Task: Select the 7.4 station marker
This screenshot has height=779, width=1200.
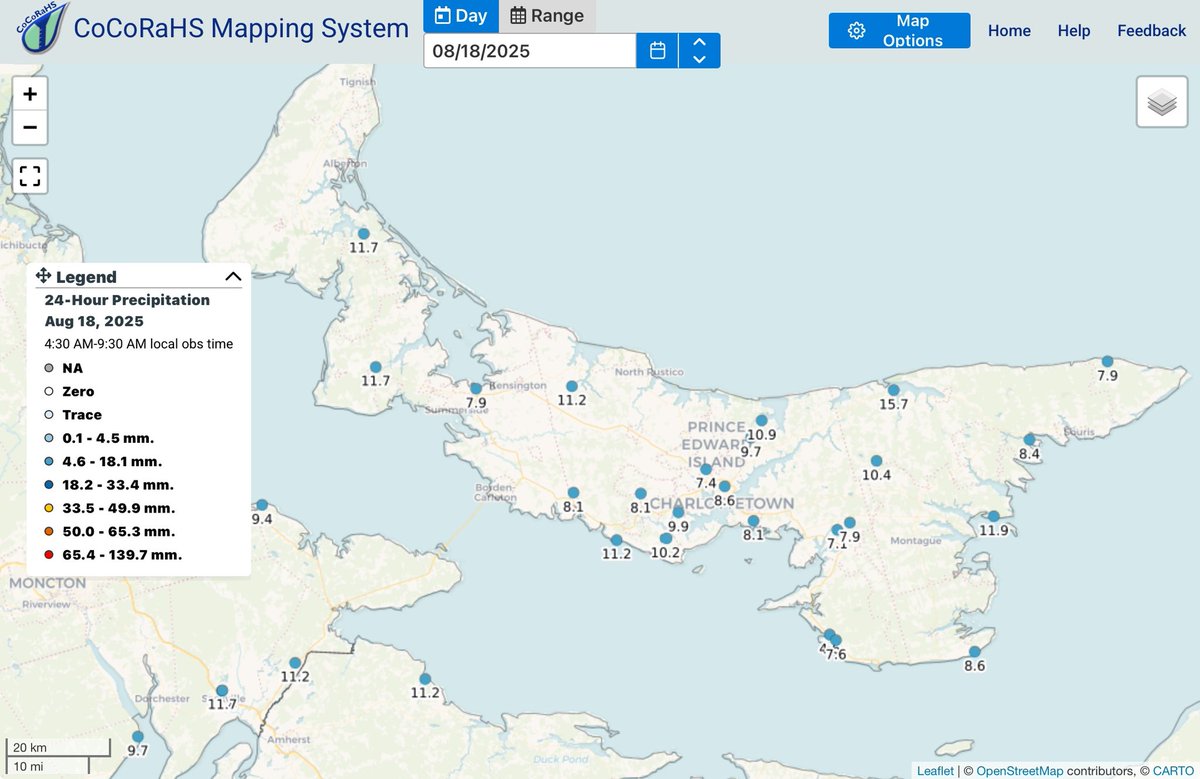Action: (706, 469)
